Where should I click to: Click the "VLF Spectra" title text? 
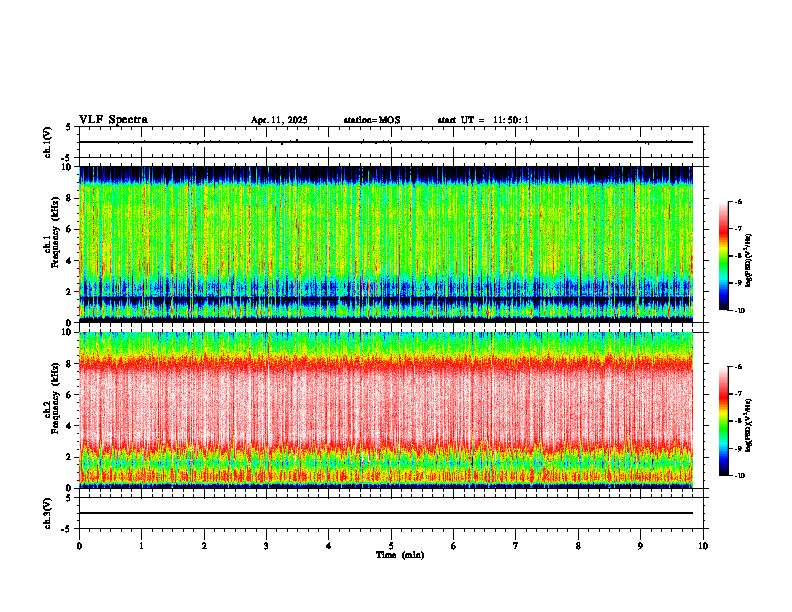(x=113, y=120)
